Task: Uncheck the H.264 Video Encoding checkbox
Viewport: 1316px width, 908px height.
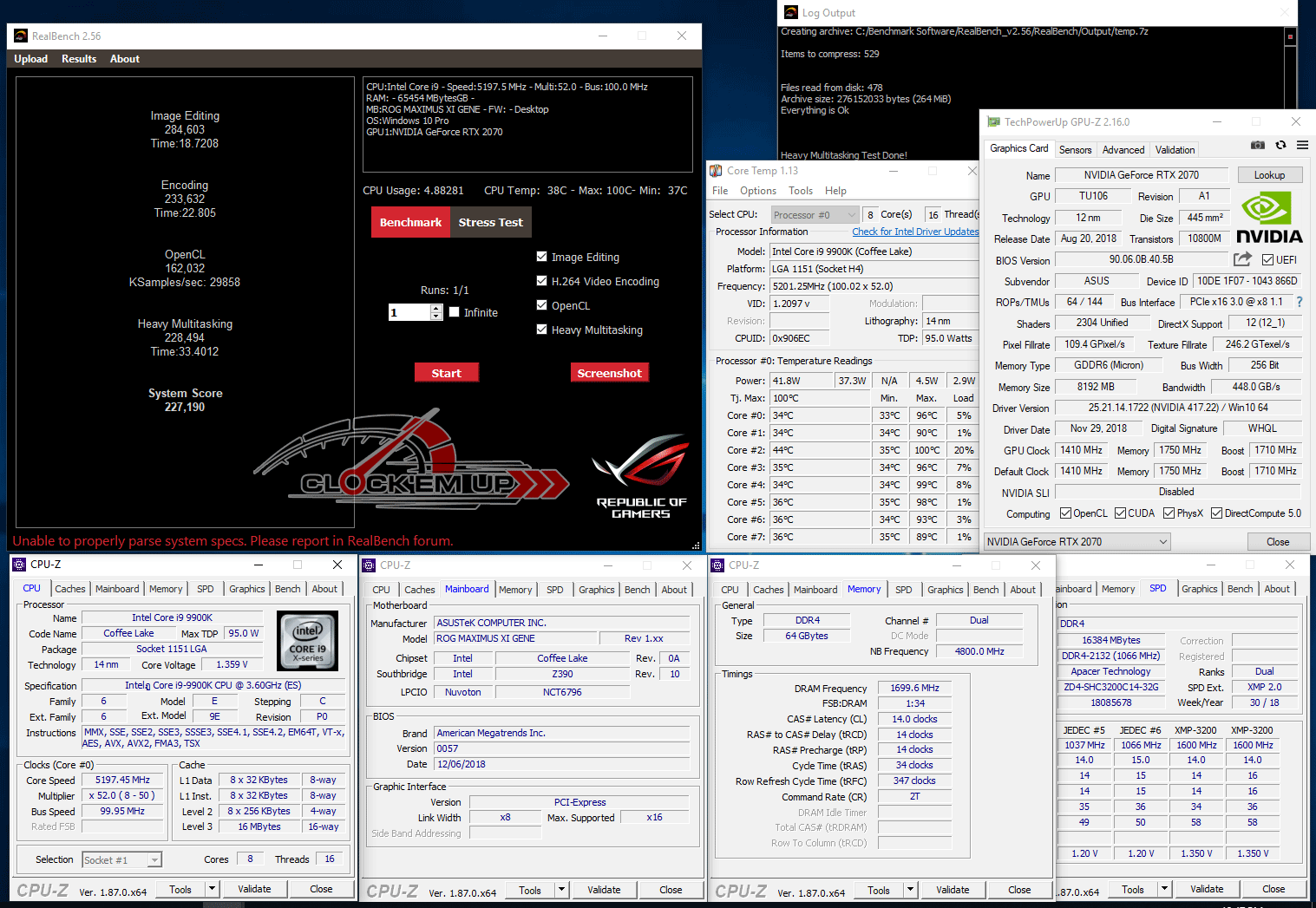Action: point(542,281)
